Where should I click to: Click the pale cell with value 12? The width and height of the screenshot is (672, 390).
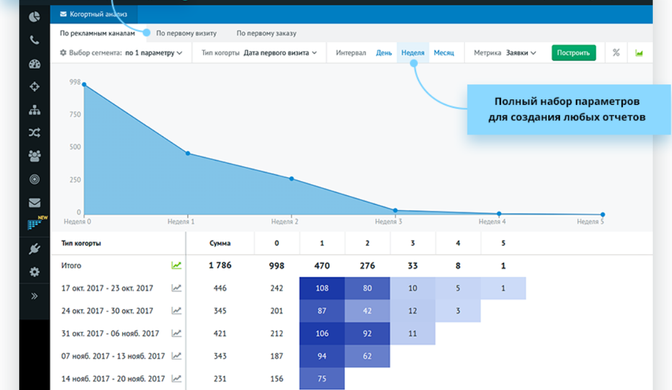pos(413,311)
